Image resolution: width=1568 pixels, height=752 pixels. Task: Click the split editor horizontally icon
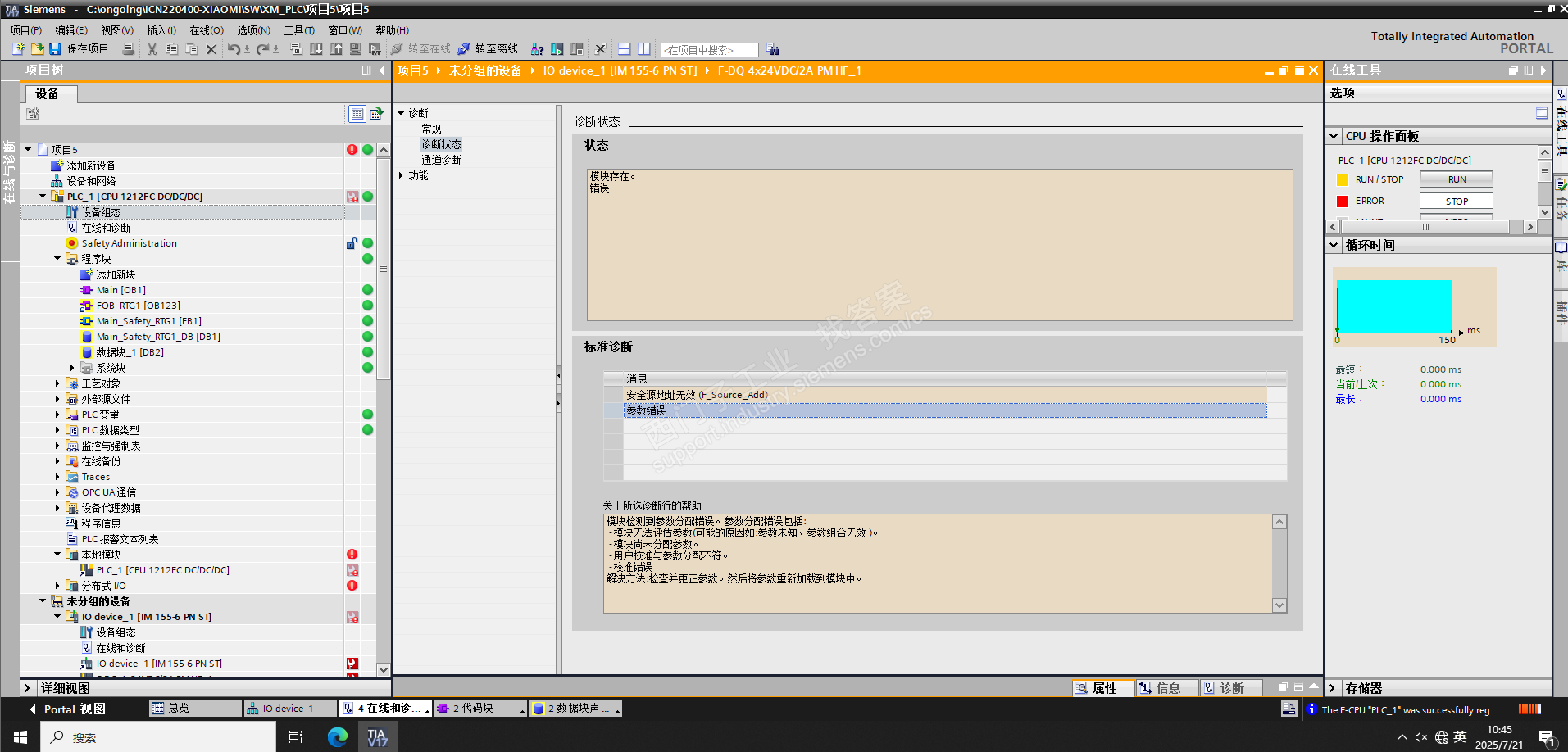tap(625, 49)
